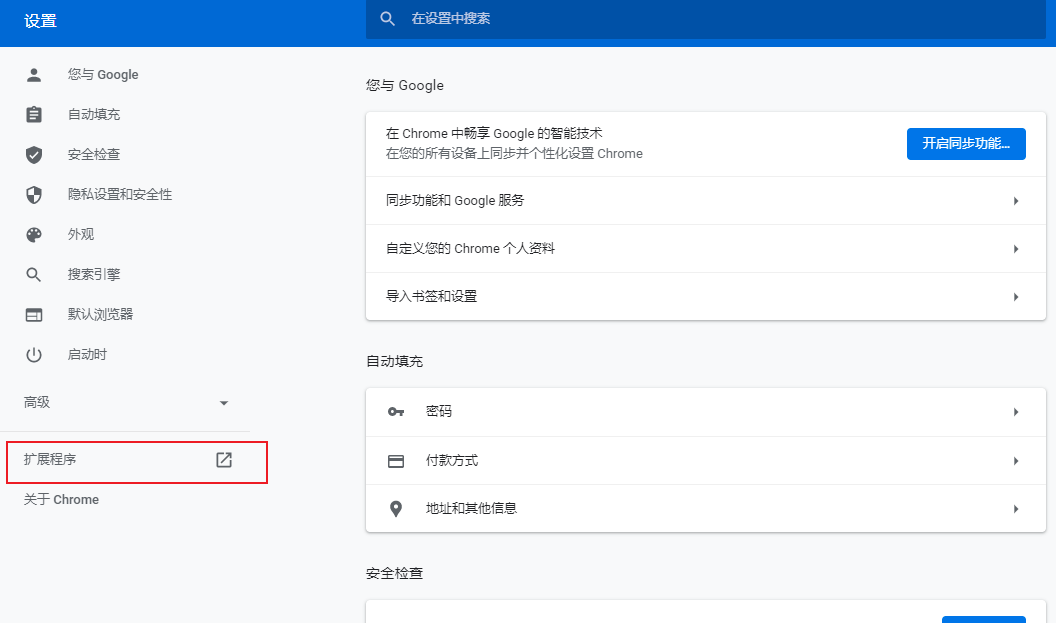Open the 地址和其他信息 settings row
This screenshot has height=623, width=1056.
point(705,509)
